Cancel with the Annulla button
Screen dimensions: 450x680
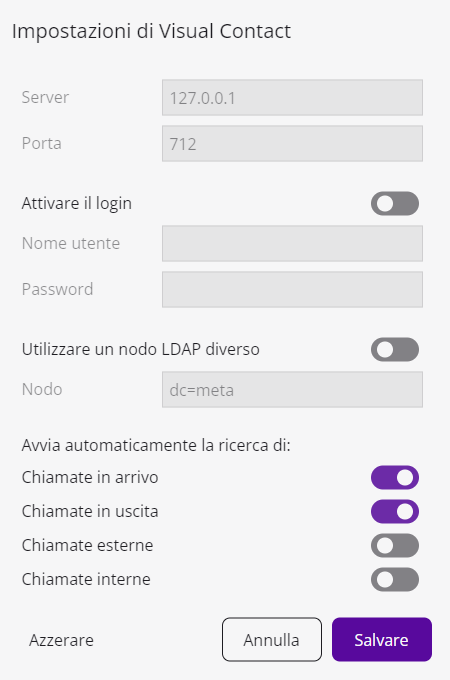click(x=272, y=640)
